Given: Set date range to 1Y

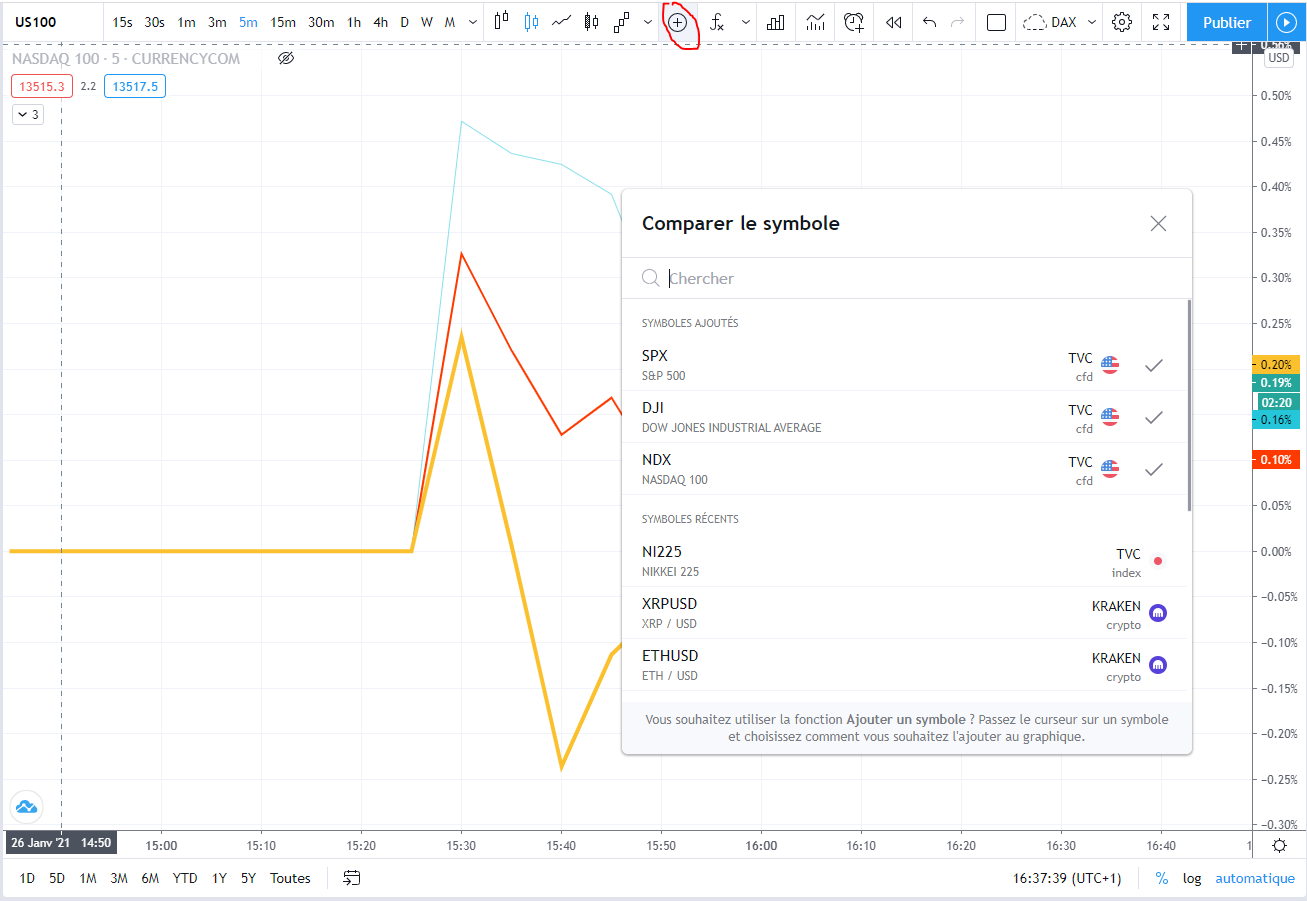Looking at the screenshot, I should pyautogui.click(x=219, y=878).
